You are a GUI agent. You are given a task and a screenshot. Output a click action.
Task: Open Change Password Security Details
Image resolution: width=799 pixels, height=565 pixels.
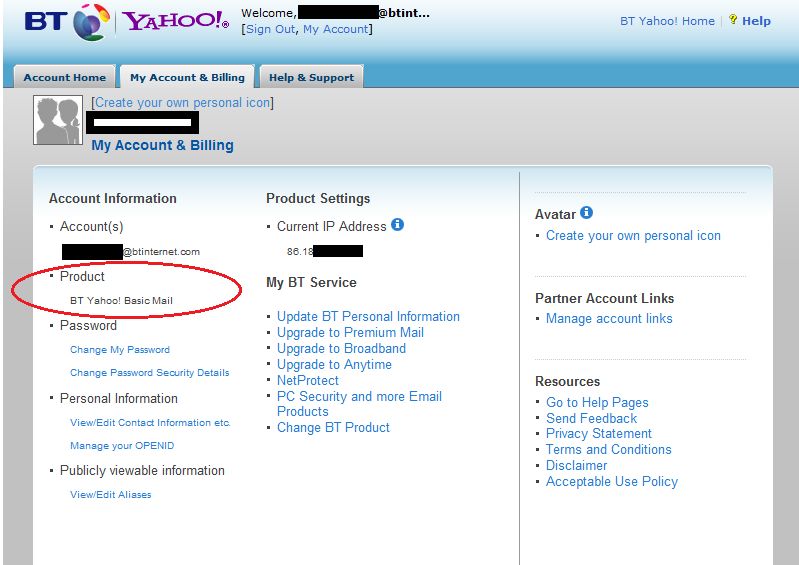(149, 372)
